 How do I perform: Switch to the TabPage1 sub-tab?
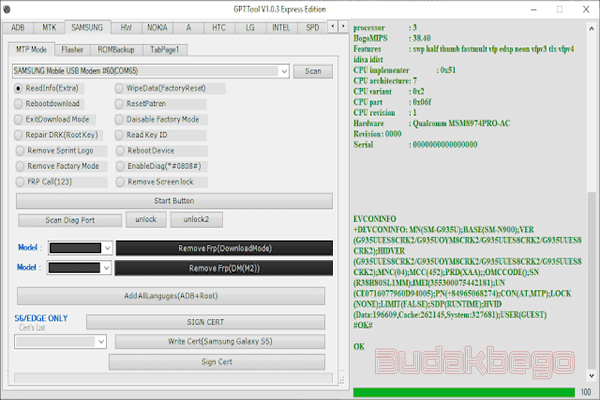tap(165, 50)
